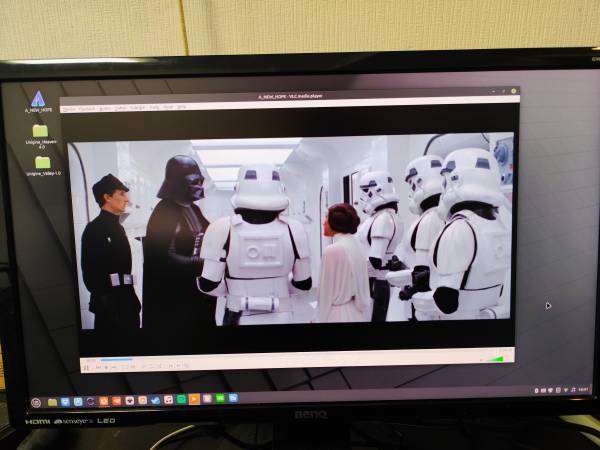Open the Tools menu in VLC
This screenshot has width=600, height=450.
[x=154, y=108]
